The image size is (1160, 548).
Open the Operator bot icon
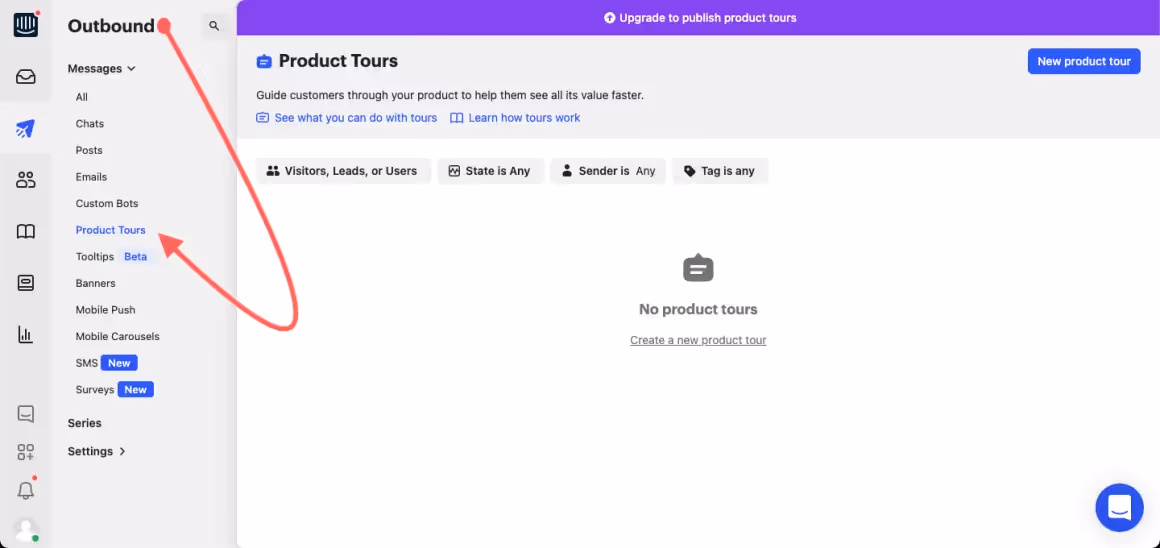click(26, 283)
